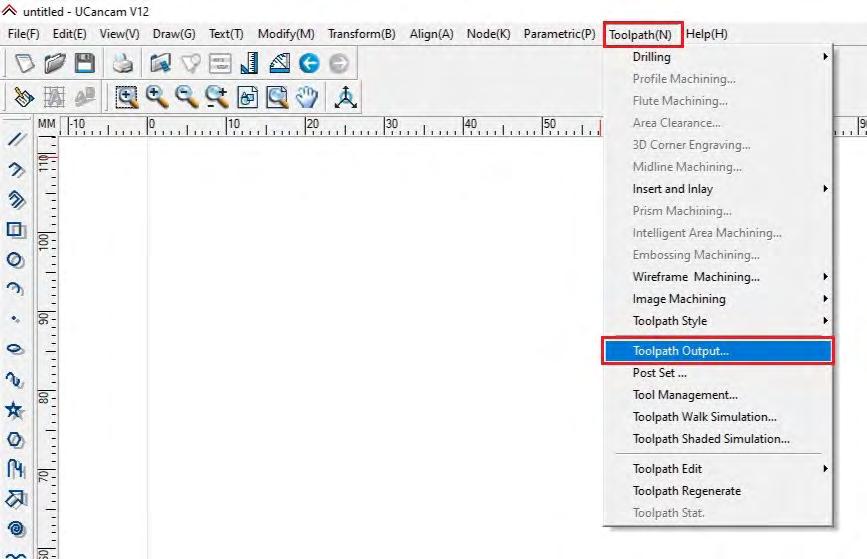
Task: Open the Align(A) menu
Action: [431, 34]
